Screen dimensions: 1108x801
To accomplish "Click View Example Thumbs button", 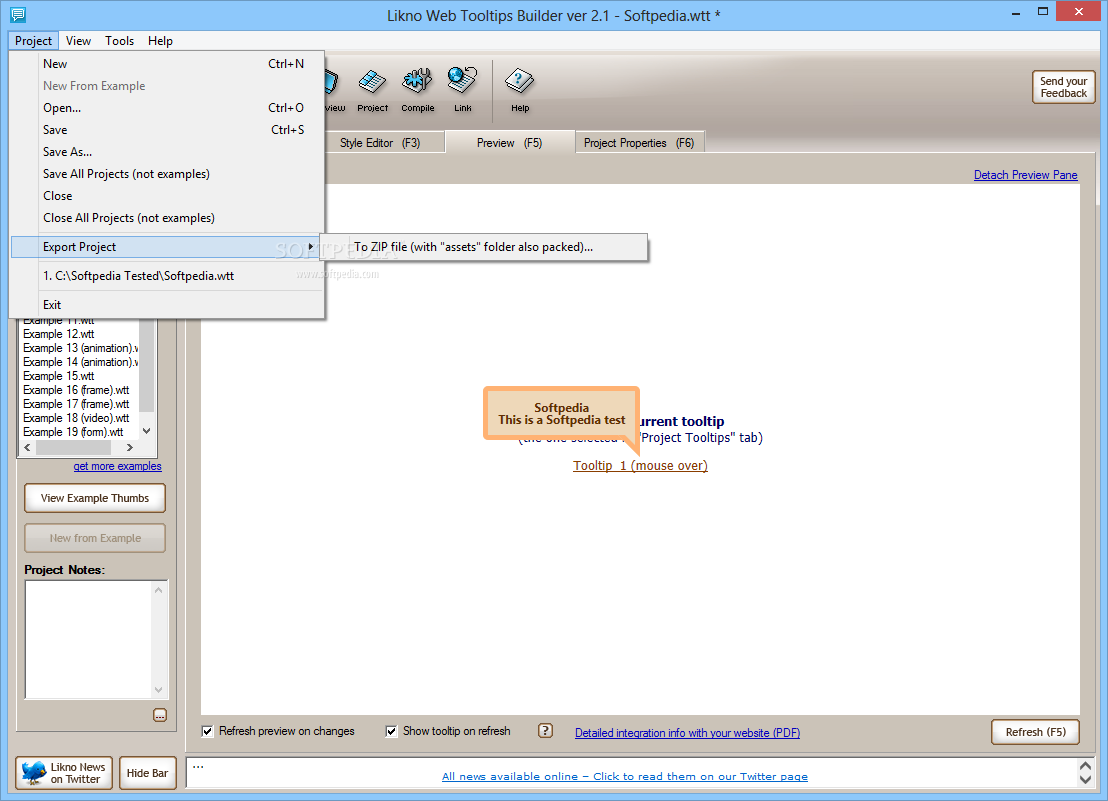I will [95, 498].
